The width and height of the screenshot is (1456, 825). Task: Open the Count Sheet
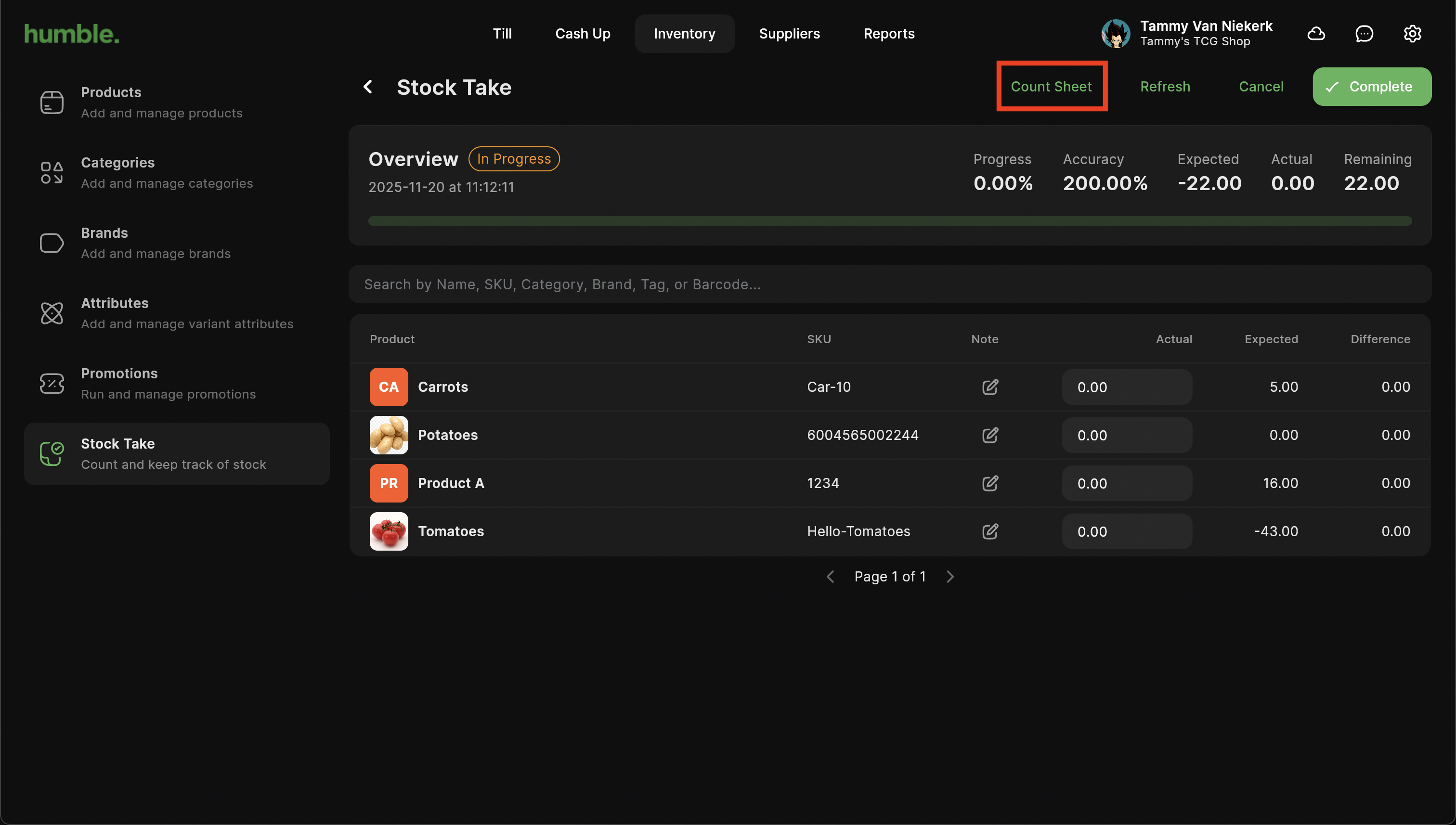(x=1051, y=87)
